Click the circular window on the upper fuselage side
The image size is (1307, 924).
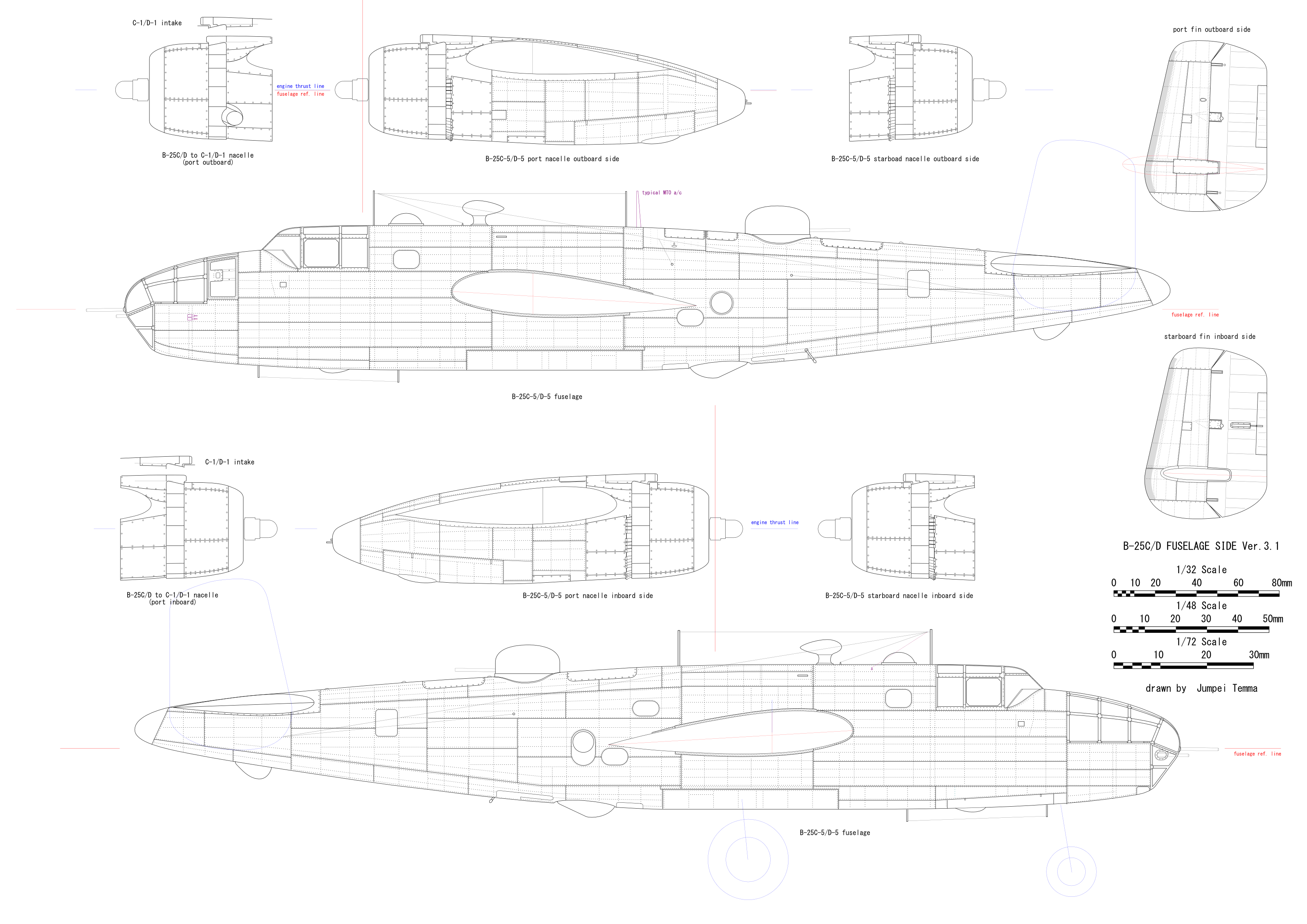(x=721, y=303)
